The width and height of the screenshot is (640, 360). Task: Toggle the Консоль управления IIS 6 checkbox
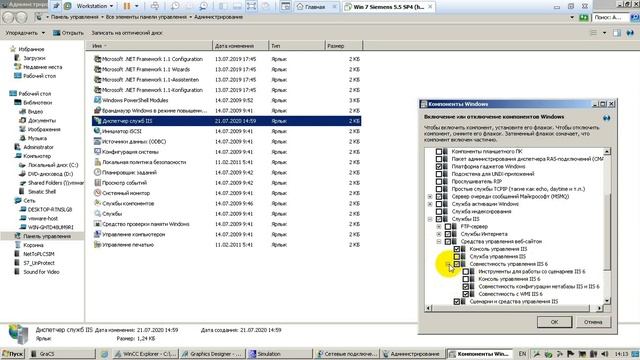[x=466, y=279]
